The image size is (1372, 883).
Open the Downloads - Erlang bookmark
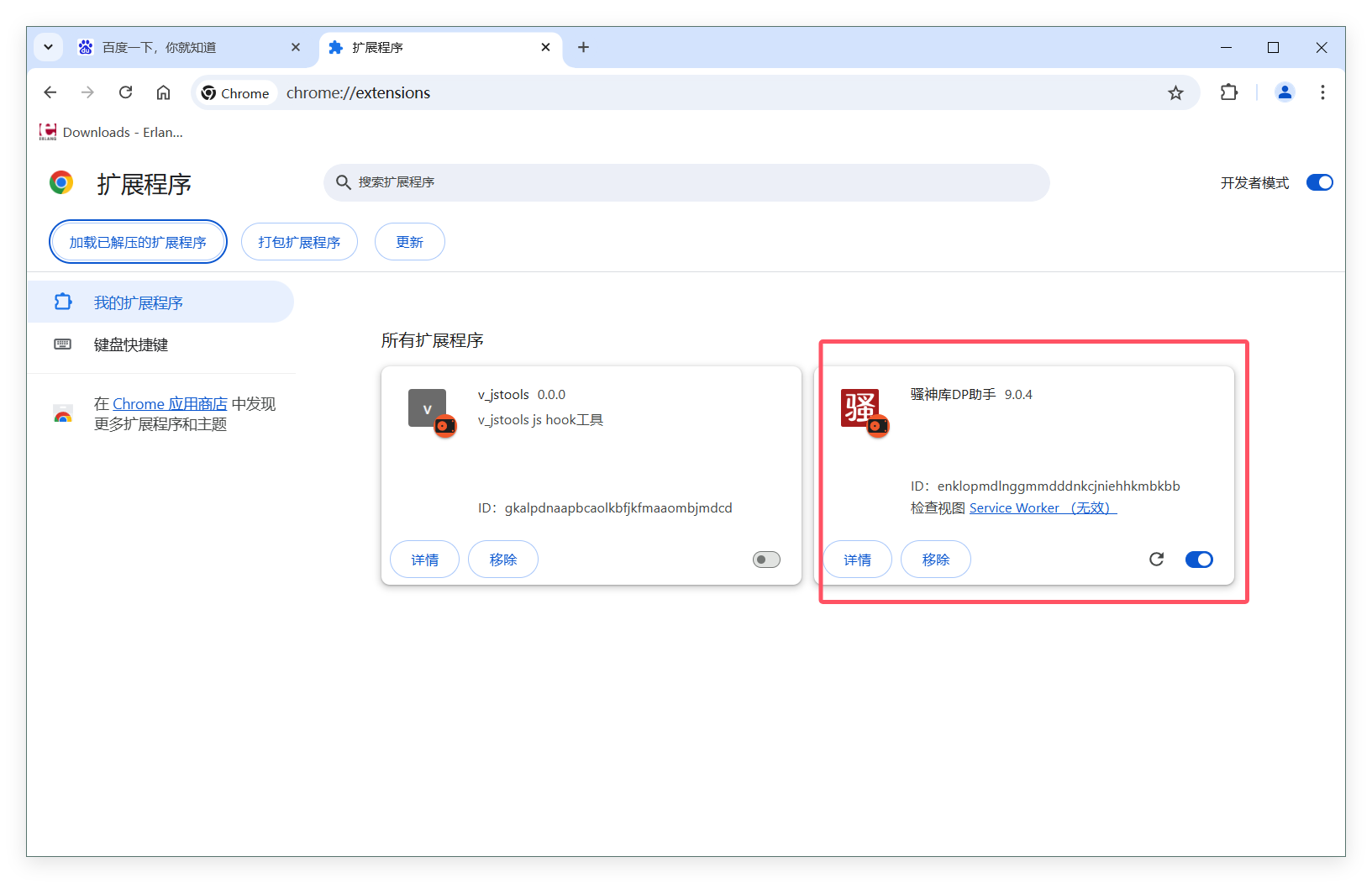(x=111, y=132)
